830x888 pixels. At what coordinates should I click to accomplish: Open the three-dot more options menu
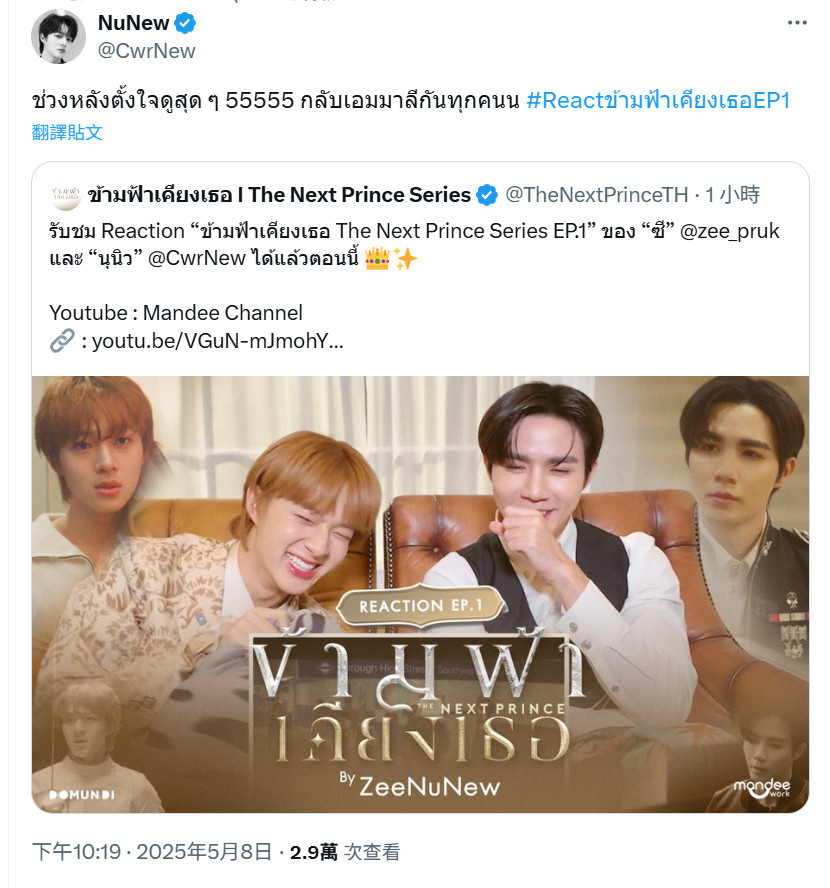pos(797,23)
